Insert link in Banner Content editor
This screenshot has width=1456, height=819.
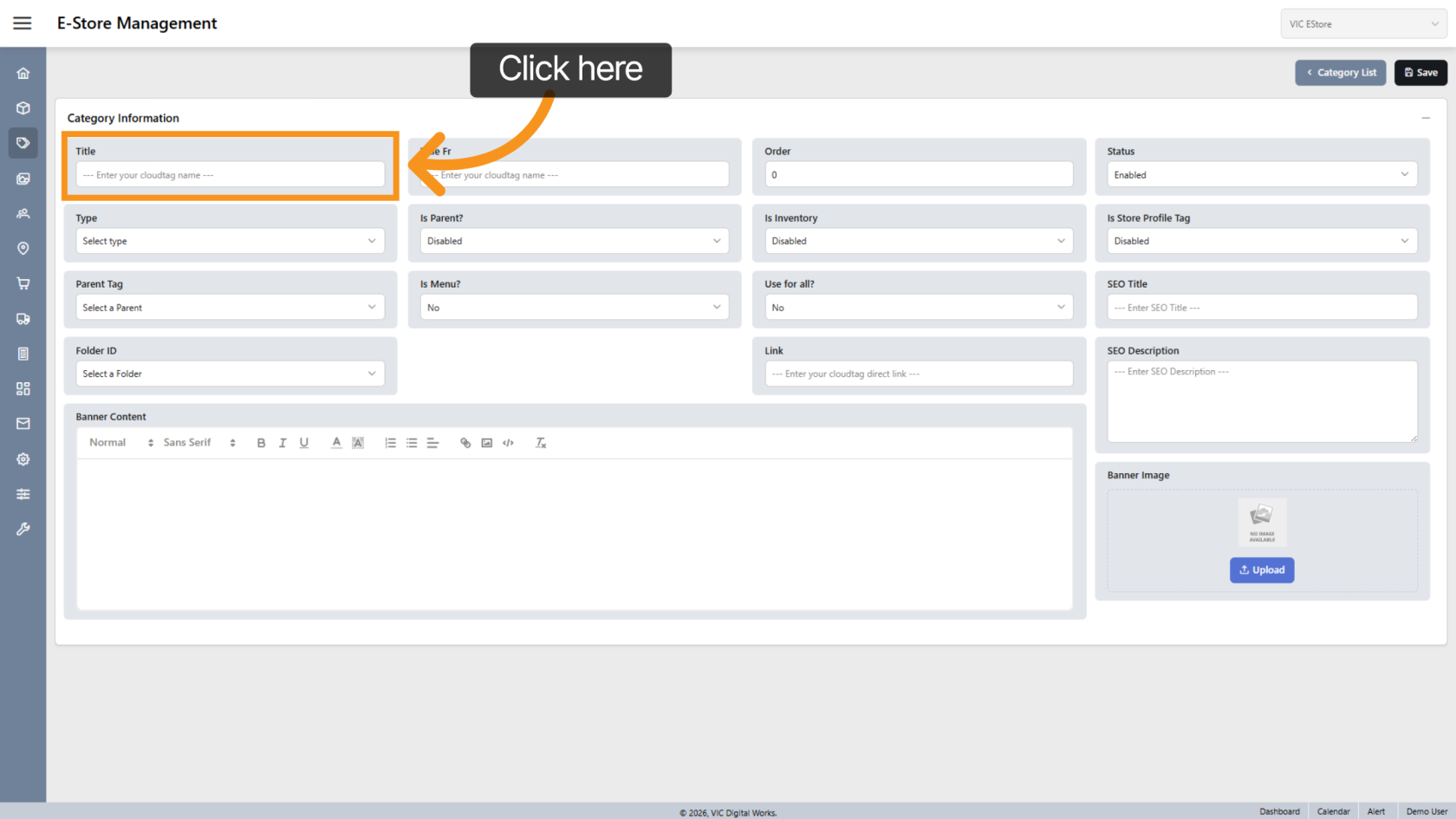465,443
